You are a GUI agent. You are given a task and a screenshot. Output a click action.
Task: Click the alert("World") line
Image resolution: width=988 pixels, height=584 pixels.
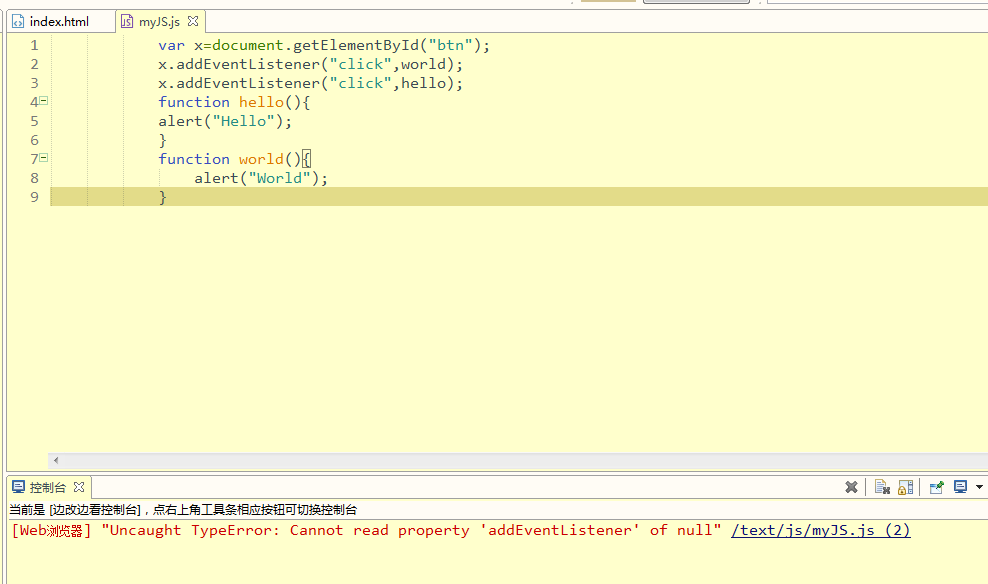coord(261,178)
